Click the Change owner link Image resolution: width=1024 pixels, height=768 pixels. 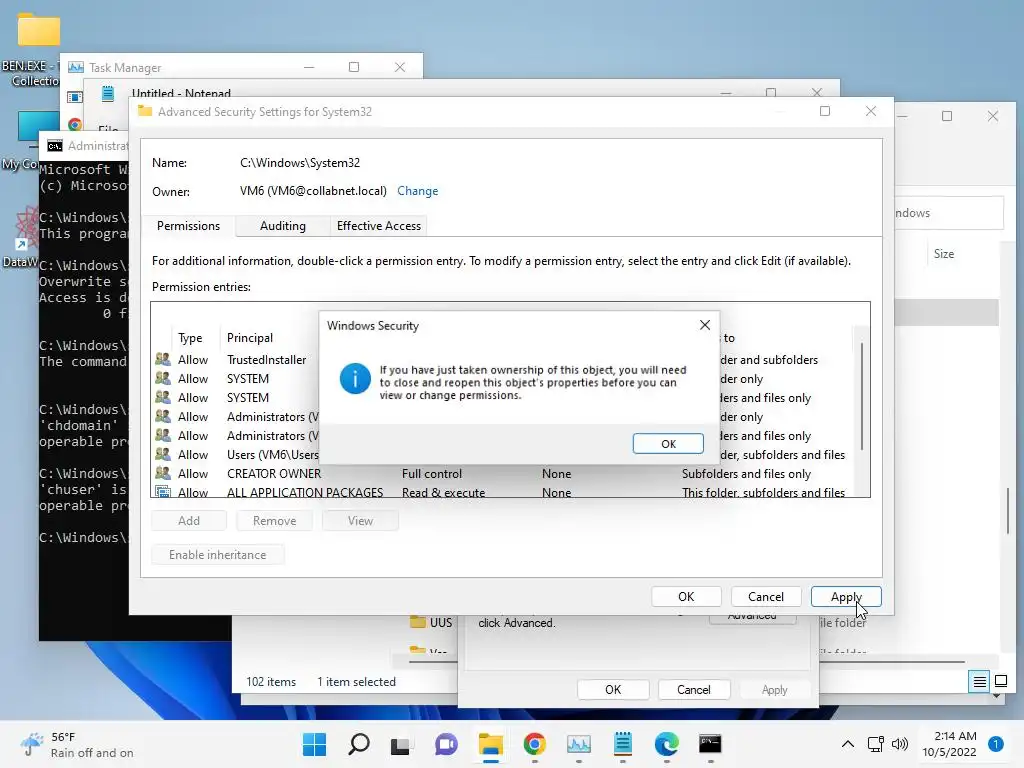pyautogui.click(x=417, y=191)
